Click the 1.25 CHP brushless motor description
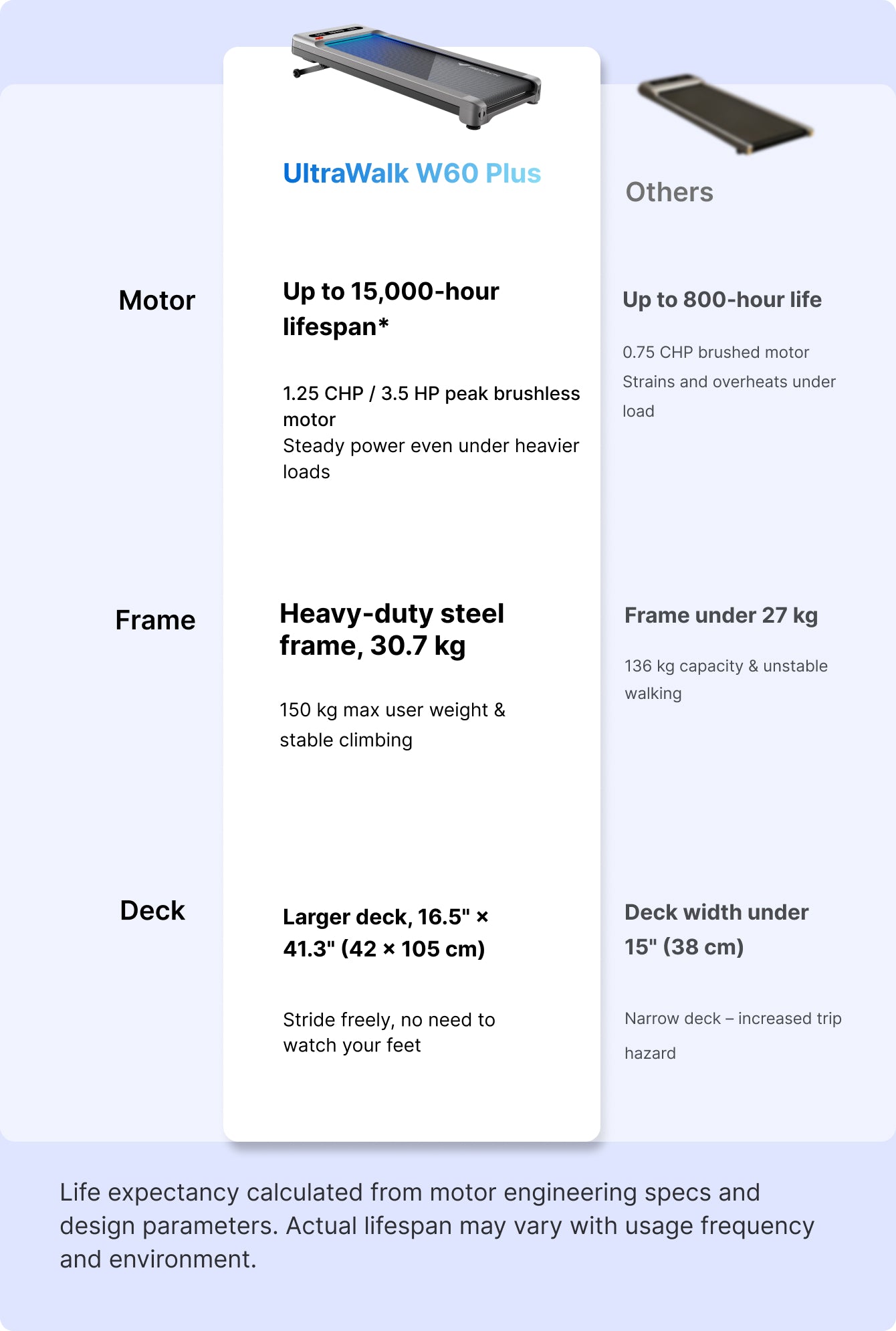Screen dimensions: 896x1331 pyautogui.click(x=431, y=406)
